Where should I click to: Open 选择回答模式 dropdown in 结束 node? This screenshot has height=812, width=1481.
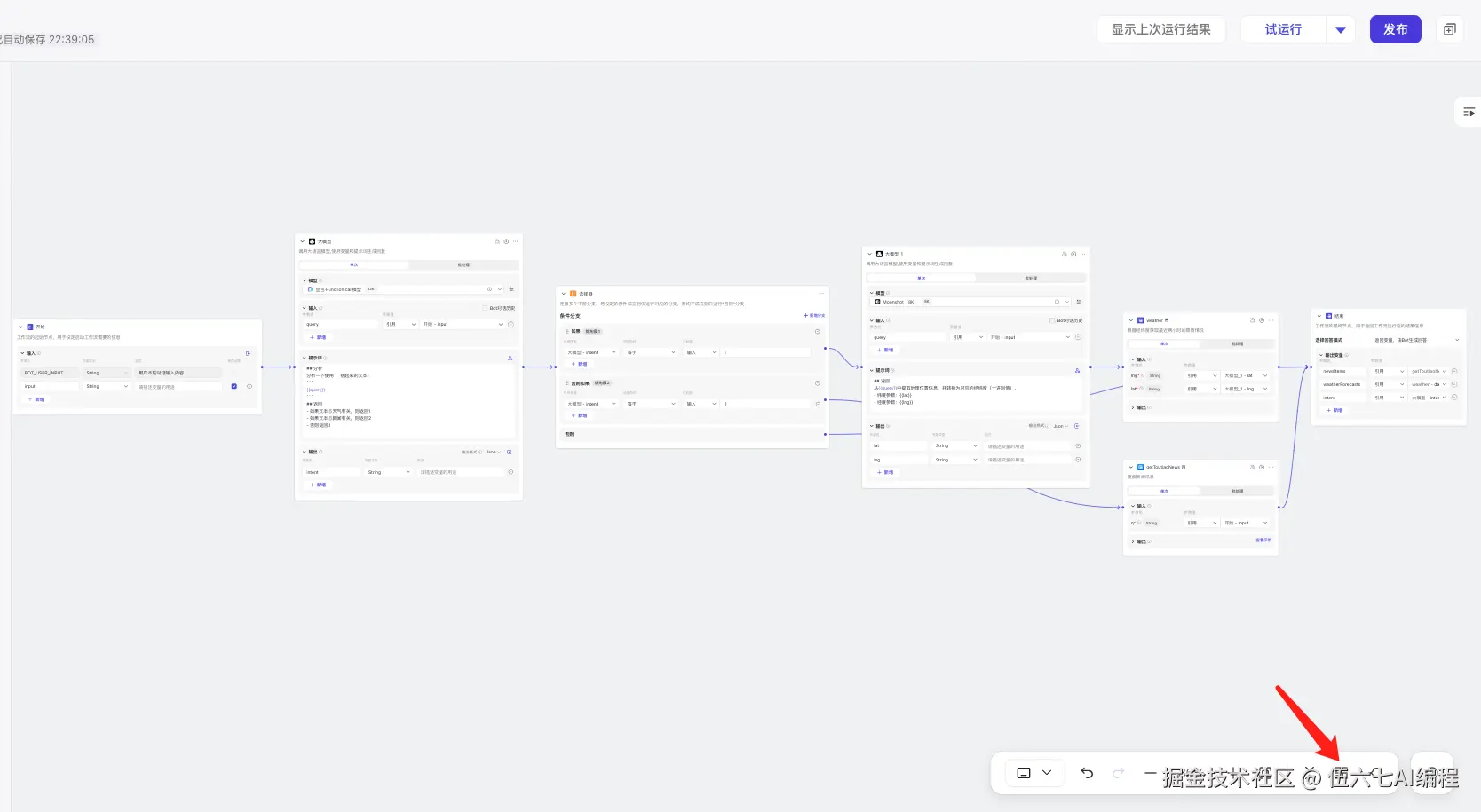[1416, 340]
